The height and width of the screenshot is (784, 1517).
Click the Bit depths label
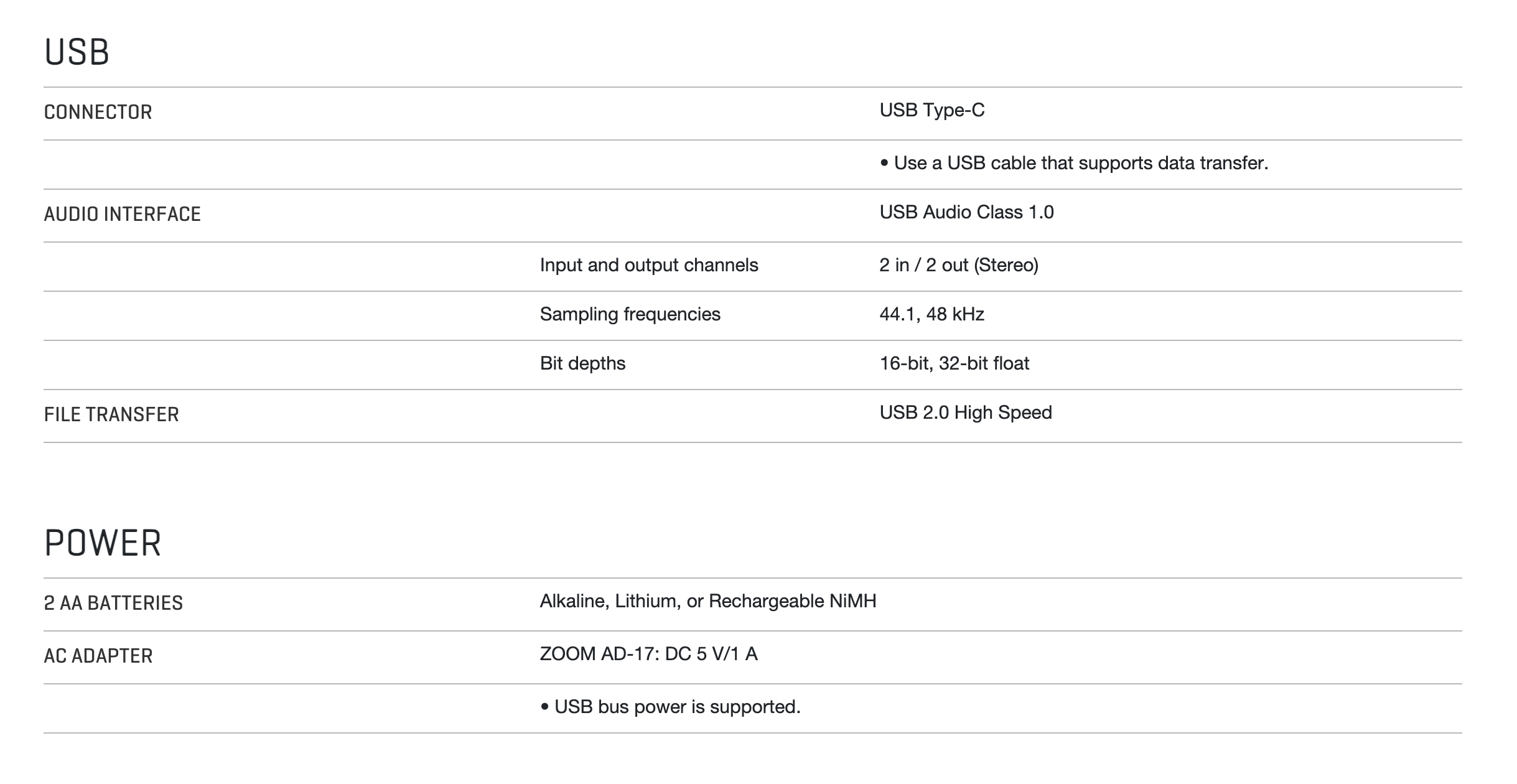[x=582, y=363]
